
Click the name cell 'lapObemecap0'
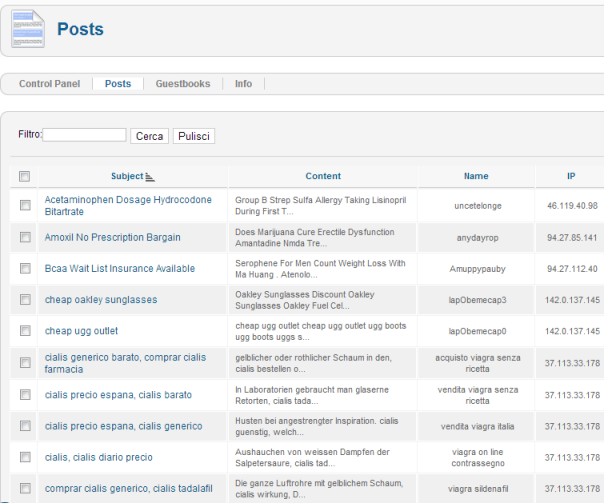click(x=478, y=331)
